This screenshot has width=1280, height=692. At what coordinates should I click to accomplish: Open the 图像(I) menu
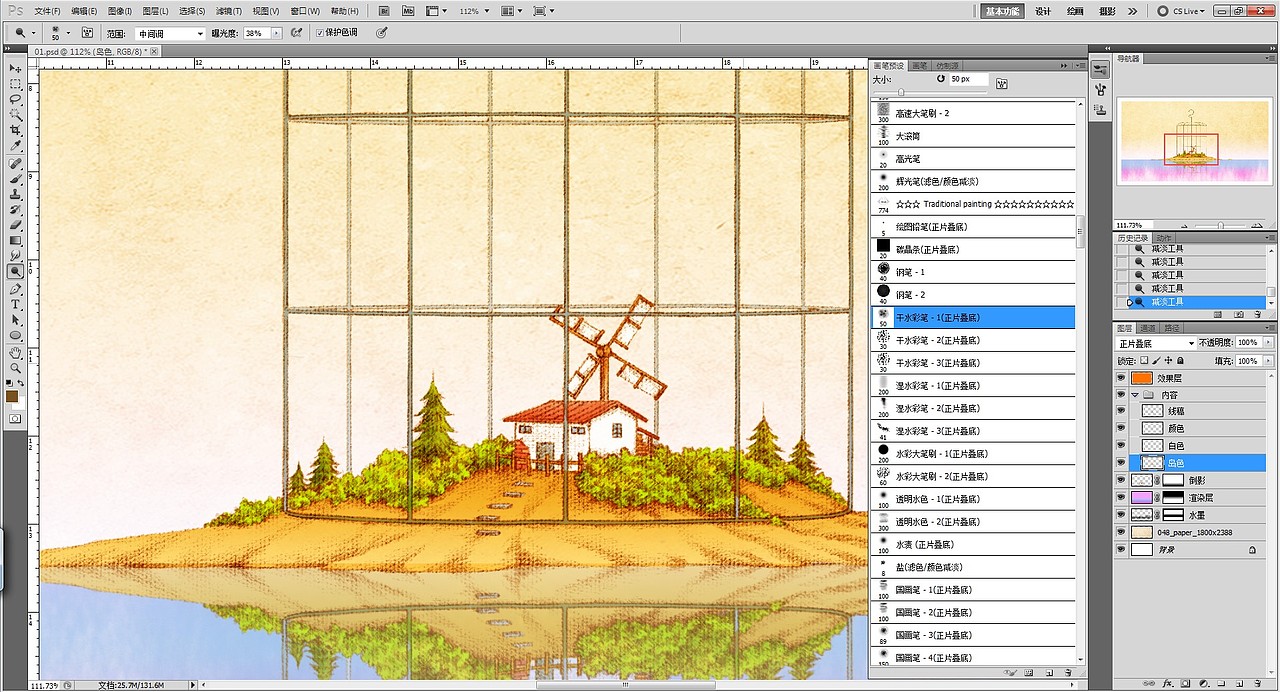pos(120,11)
